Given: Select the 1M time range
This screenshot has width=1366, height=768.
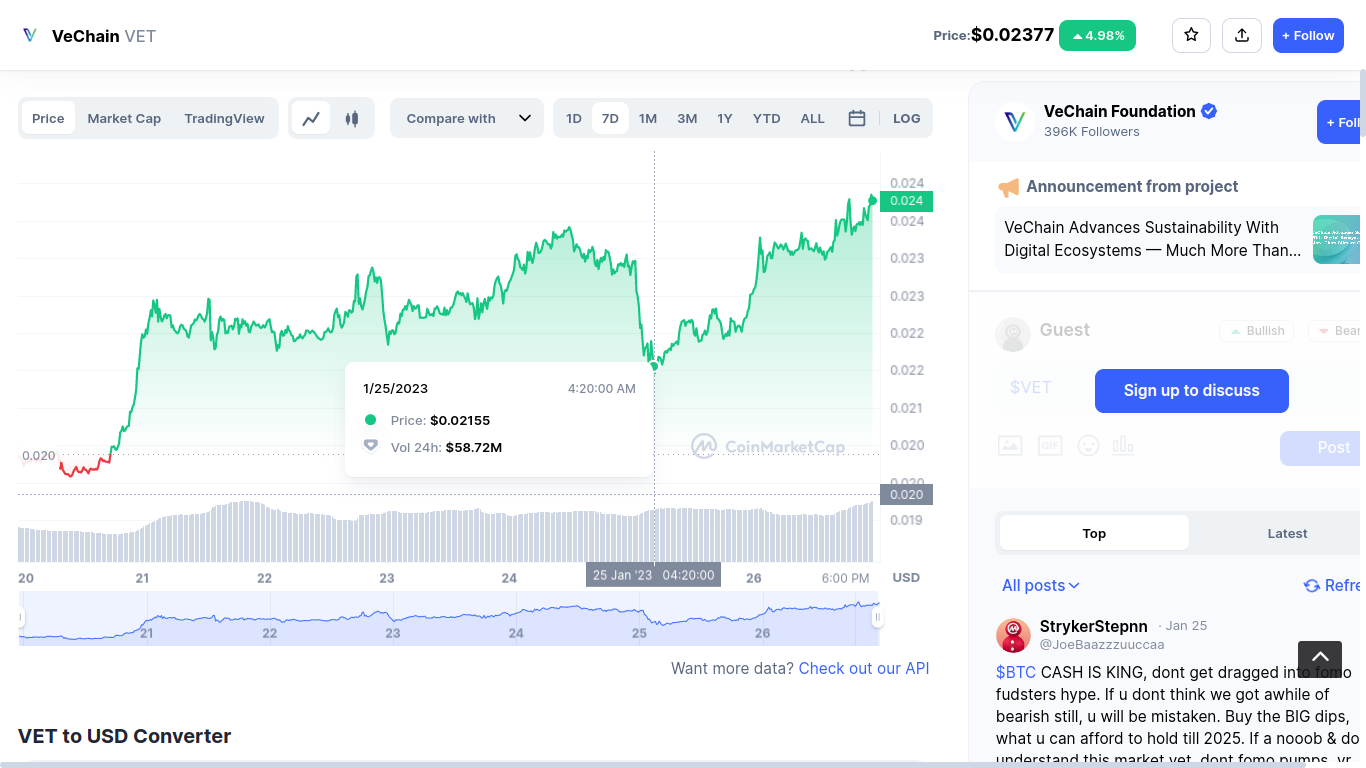Looking at the screenshot, I should [x=648, y=118].
